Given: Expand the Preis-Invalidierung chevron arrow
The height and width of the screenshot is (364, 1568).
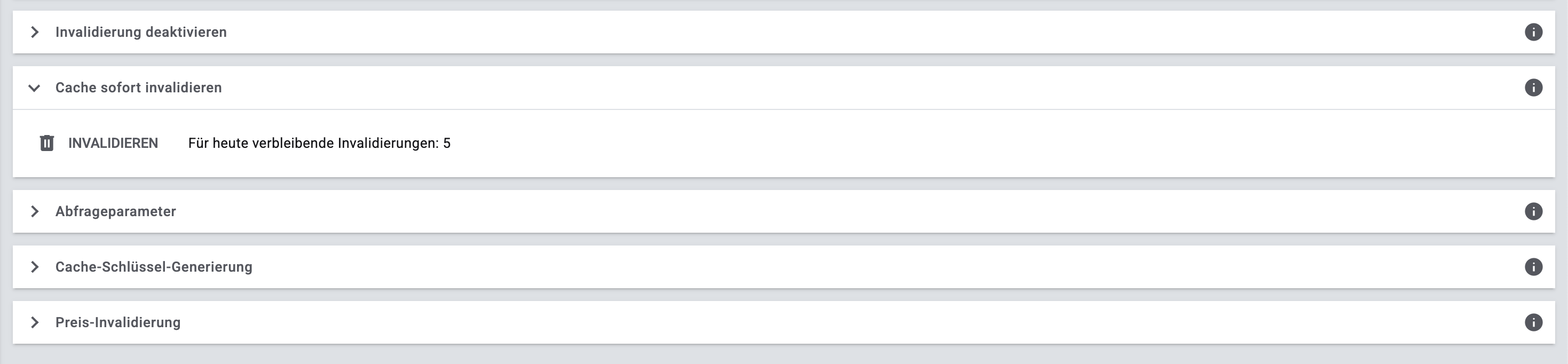Looking at the screenshot, I should click(x=35, y=322).
